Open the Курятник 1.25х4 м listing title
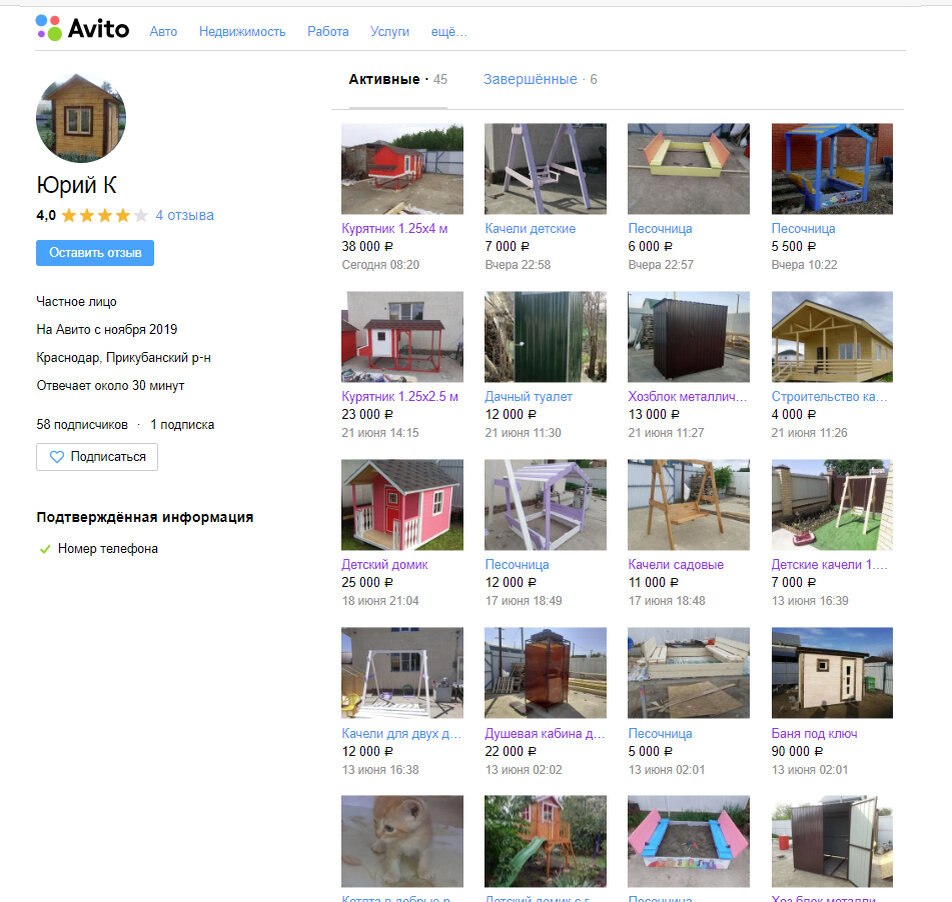 coord(395,229)
